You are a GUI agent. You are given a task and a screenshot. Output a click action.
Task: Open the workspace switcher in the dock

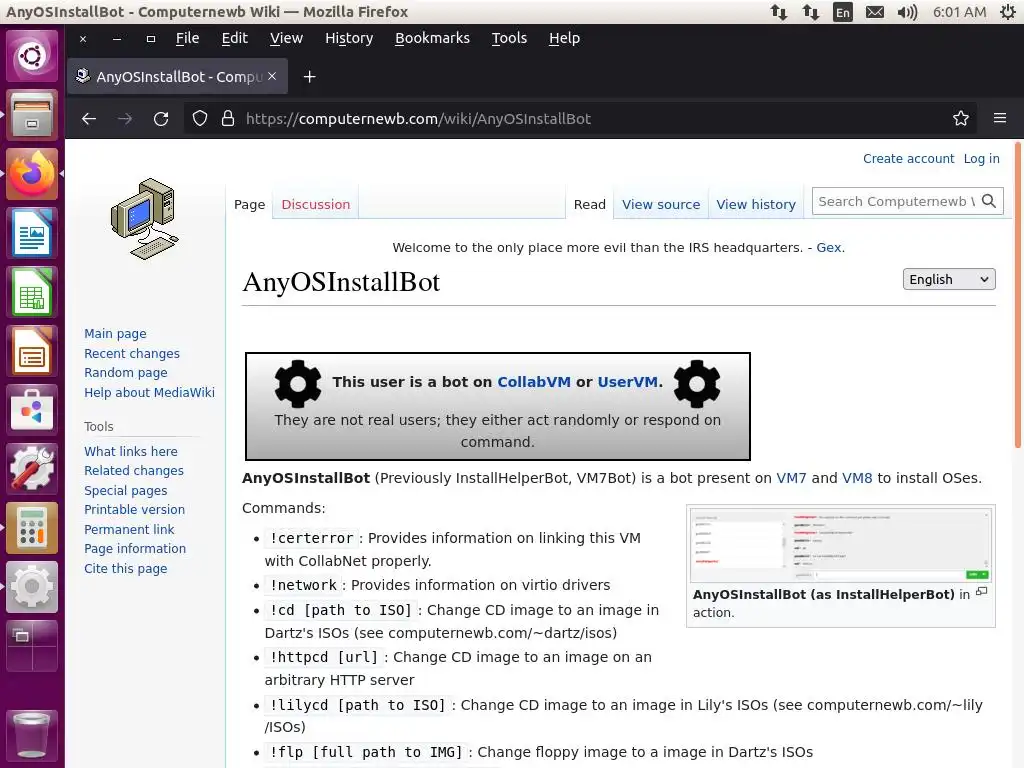click(x=31, y=645)
